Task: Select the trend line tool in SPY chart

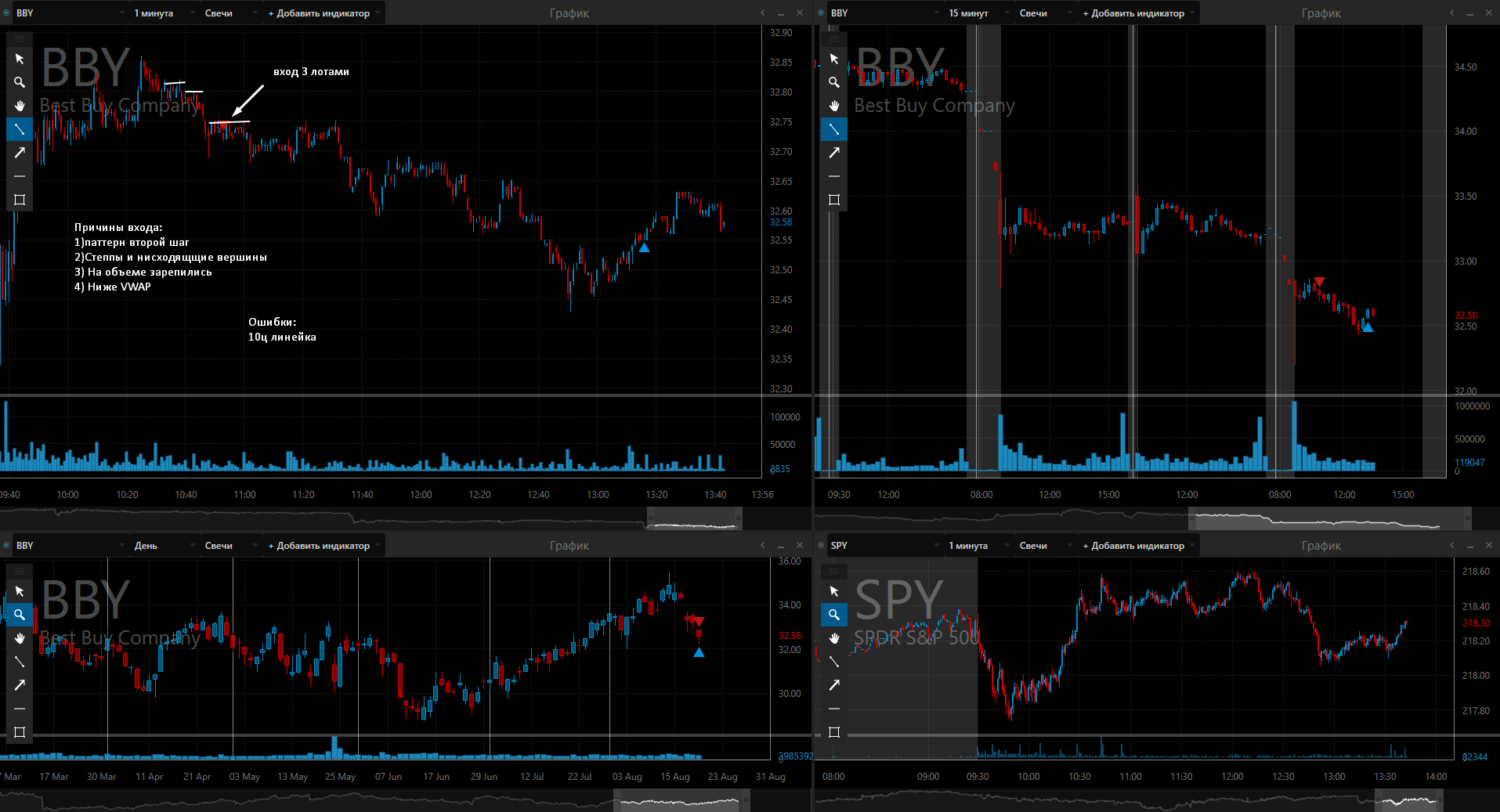Action: click(x=834, y=662)
